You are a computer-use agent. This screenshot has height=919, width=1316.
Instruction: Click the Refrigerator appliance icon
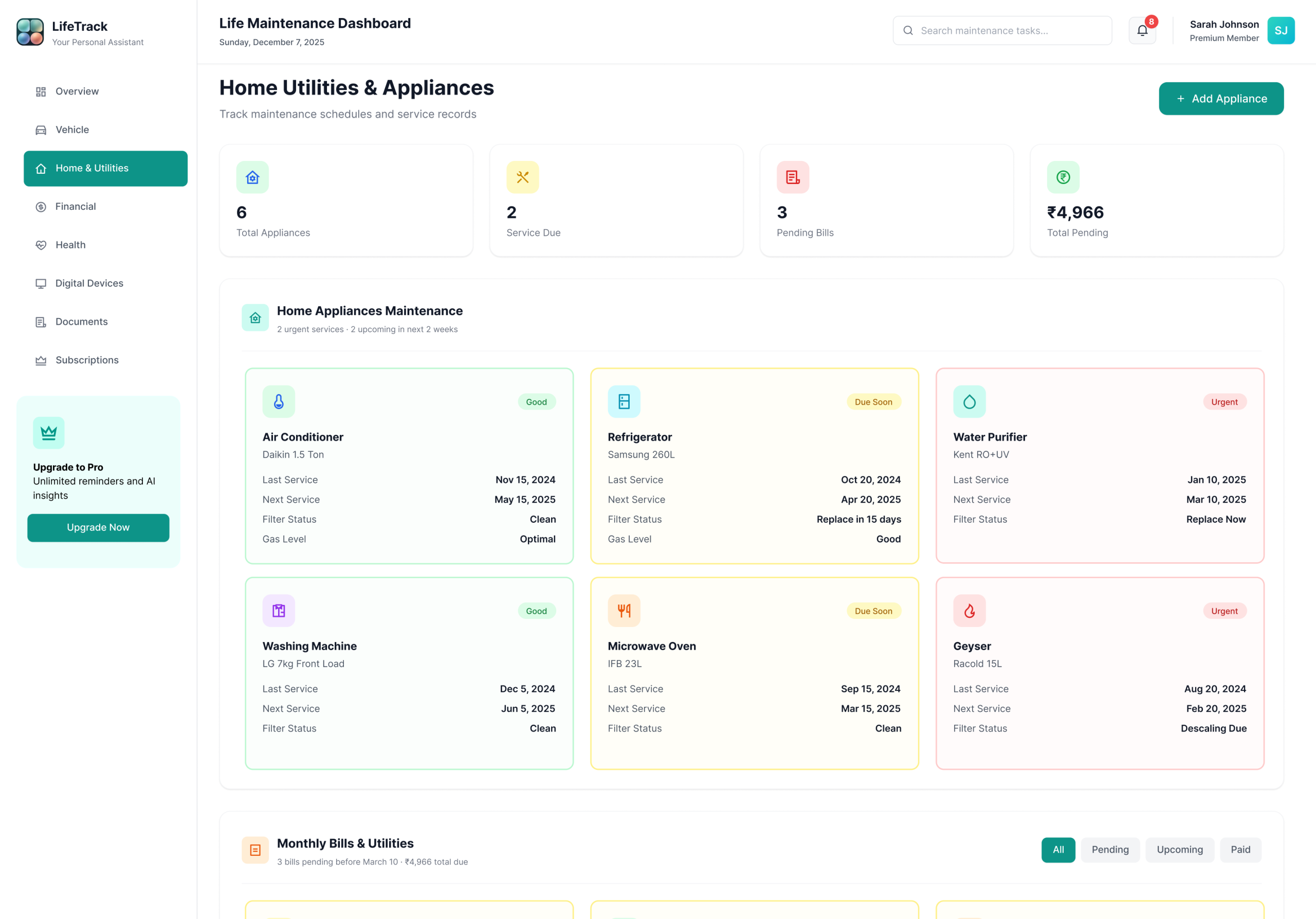click(x=624, y=401)
